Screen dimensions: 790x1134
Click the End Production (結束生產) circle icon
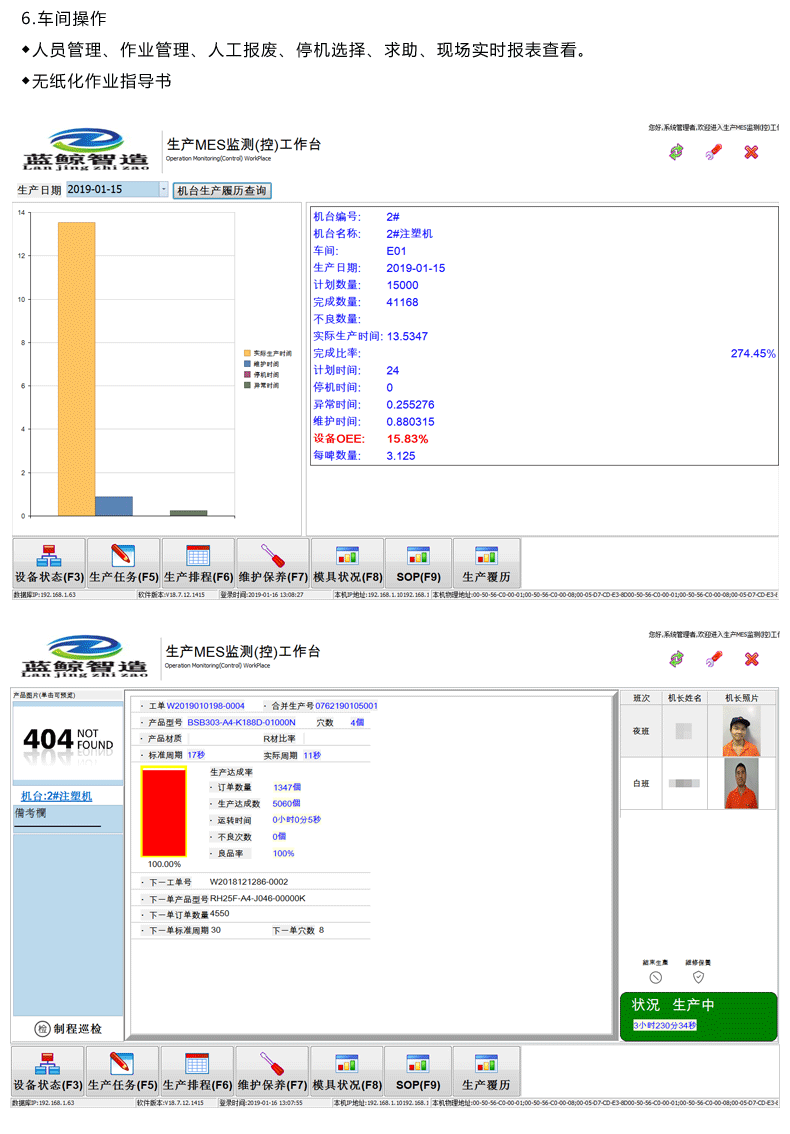656,977
